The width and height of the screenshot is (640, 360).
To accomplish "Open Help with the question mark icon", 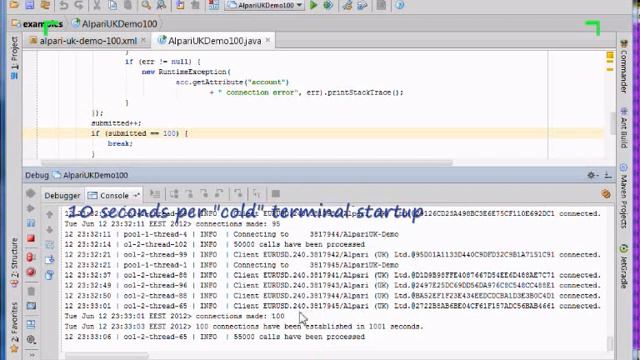I will [x=400, y=5].
